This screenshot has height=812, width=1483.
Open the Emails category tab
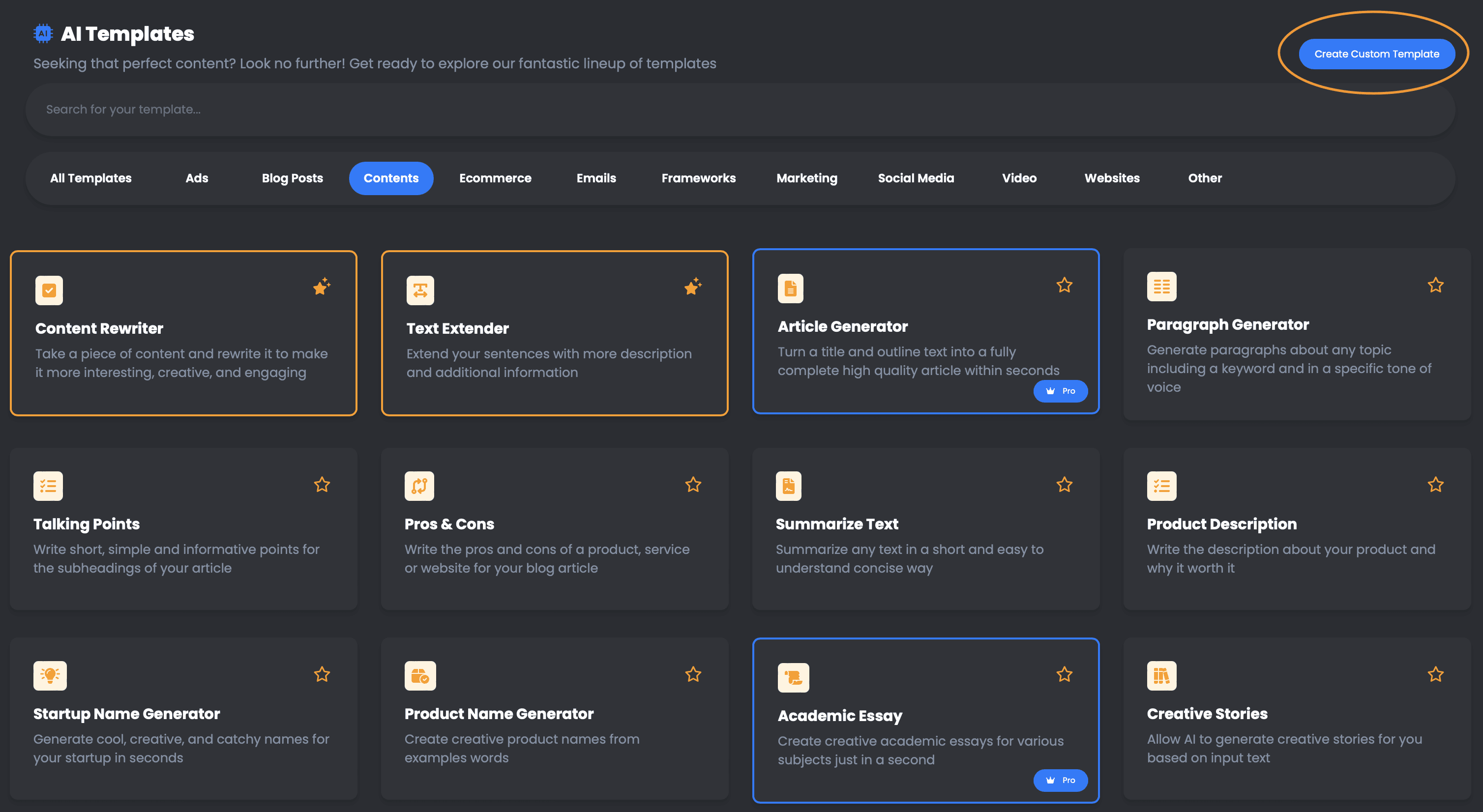[596, 178]
